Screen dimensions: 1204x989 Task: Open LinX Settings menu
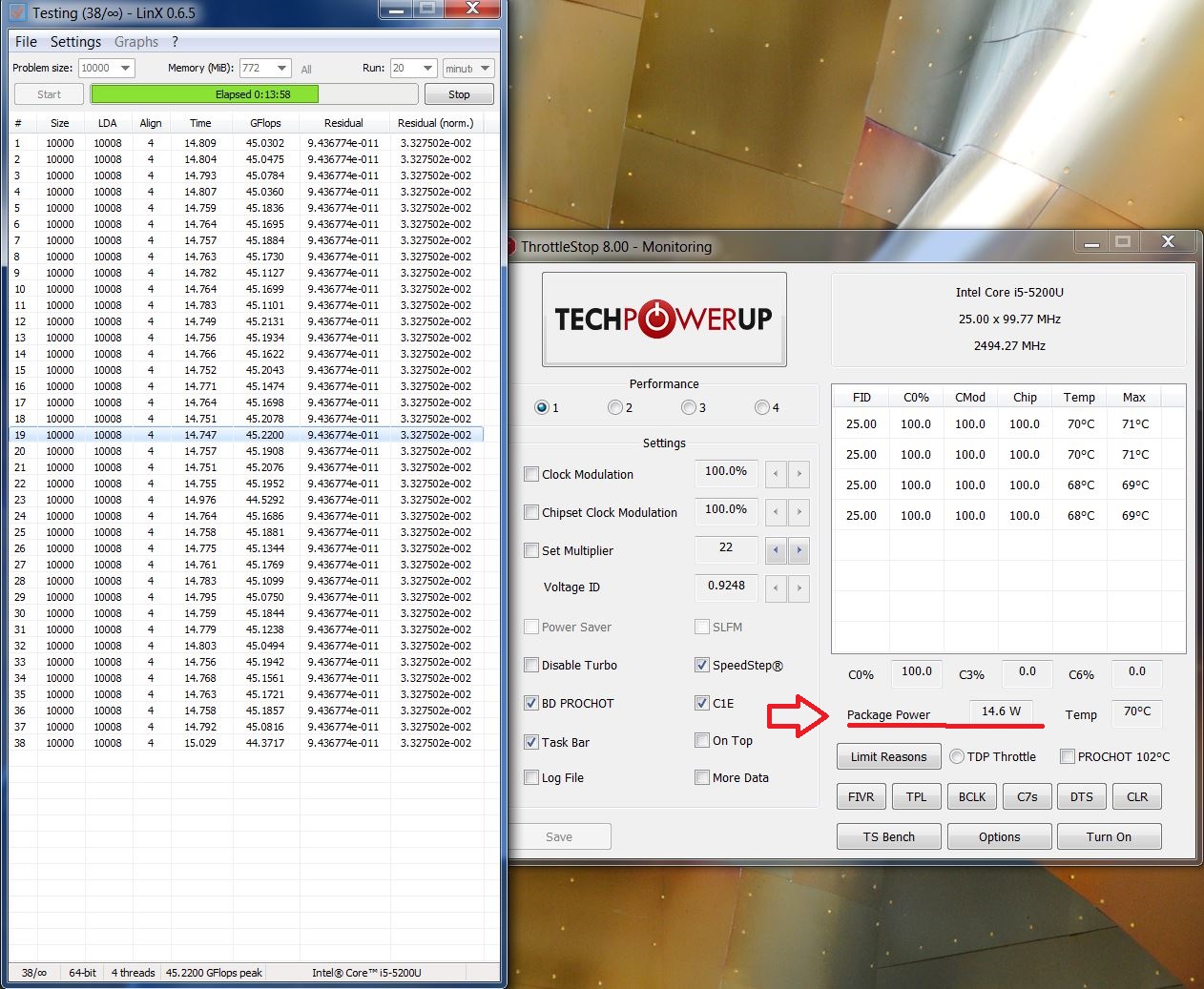pos(75,42)
